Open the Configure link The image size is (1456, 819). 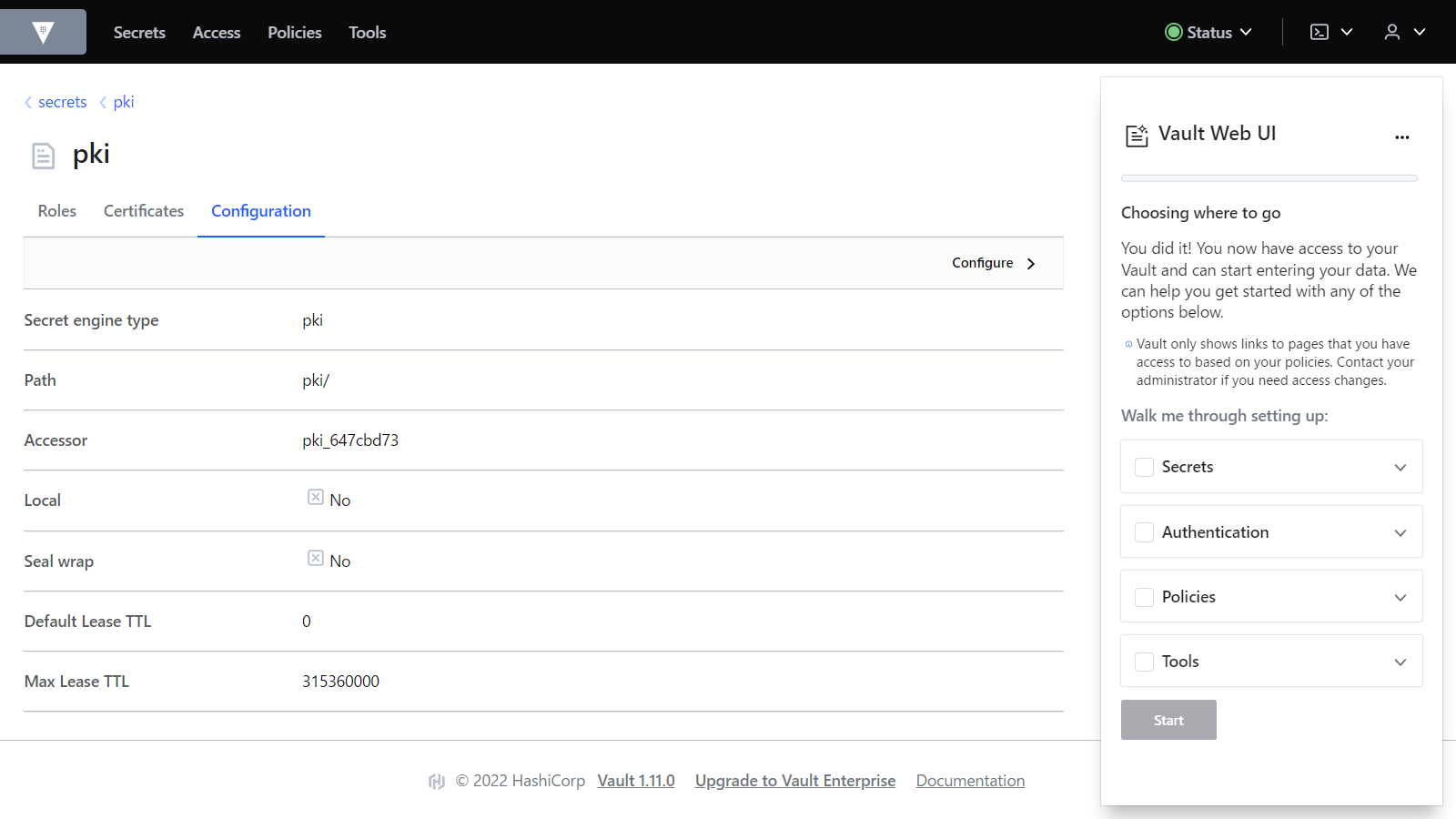(x=993, y=263)
